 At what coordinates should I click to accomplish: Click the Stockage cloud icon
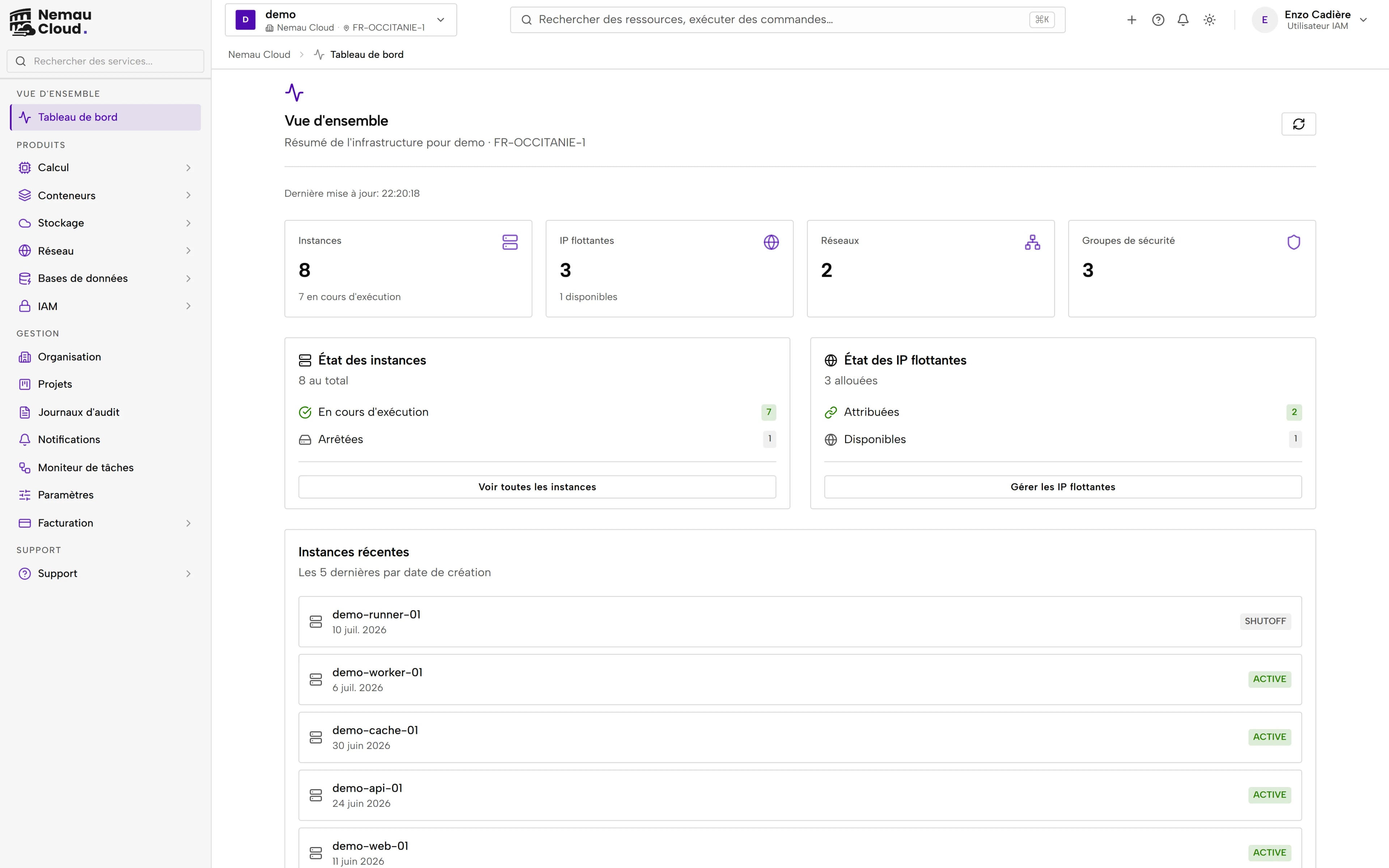click(25, 223)
